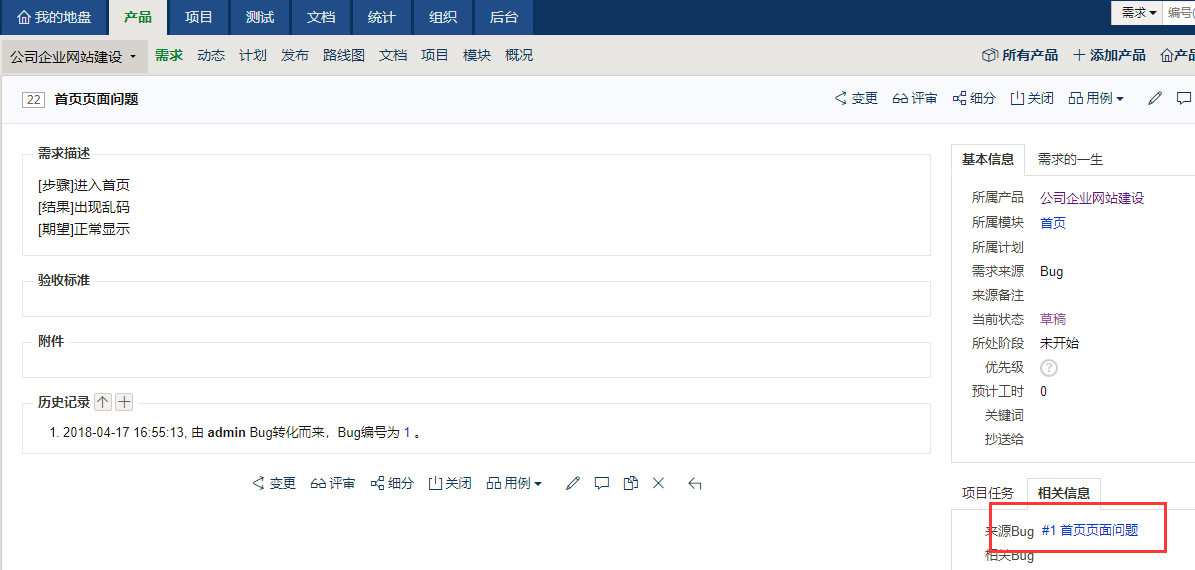The width and height of the screenshot is (1195, 570).
Task: Switch to 项目任务 tab
Action: coord(988,492)
